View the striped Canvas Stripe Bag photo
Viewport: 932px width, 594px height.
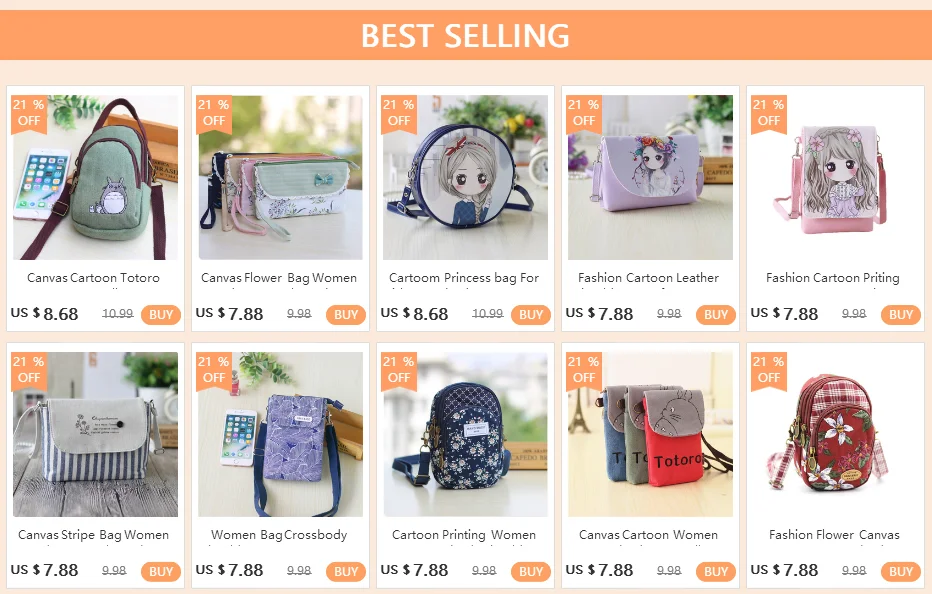95,434
